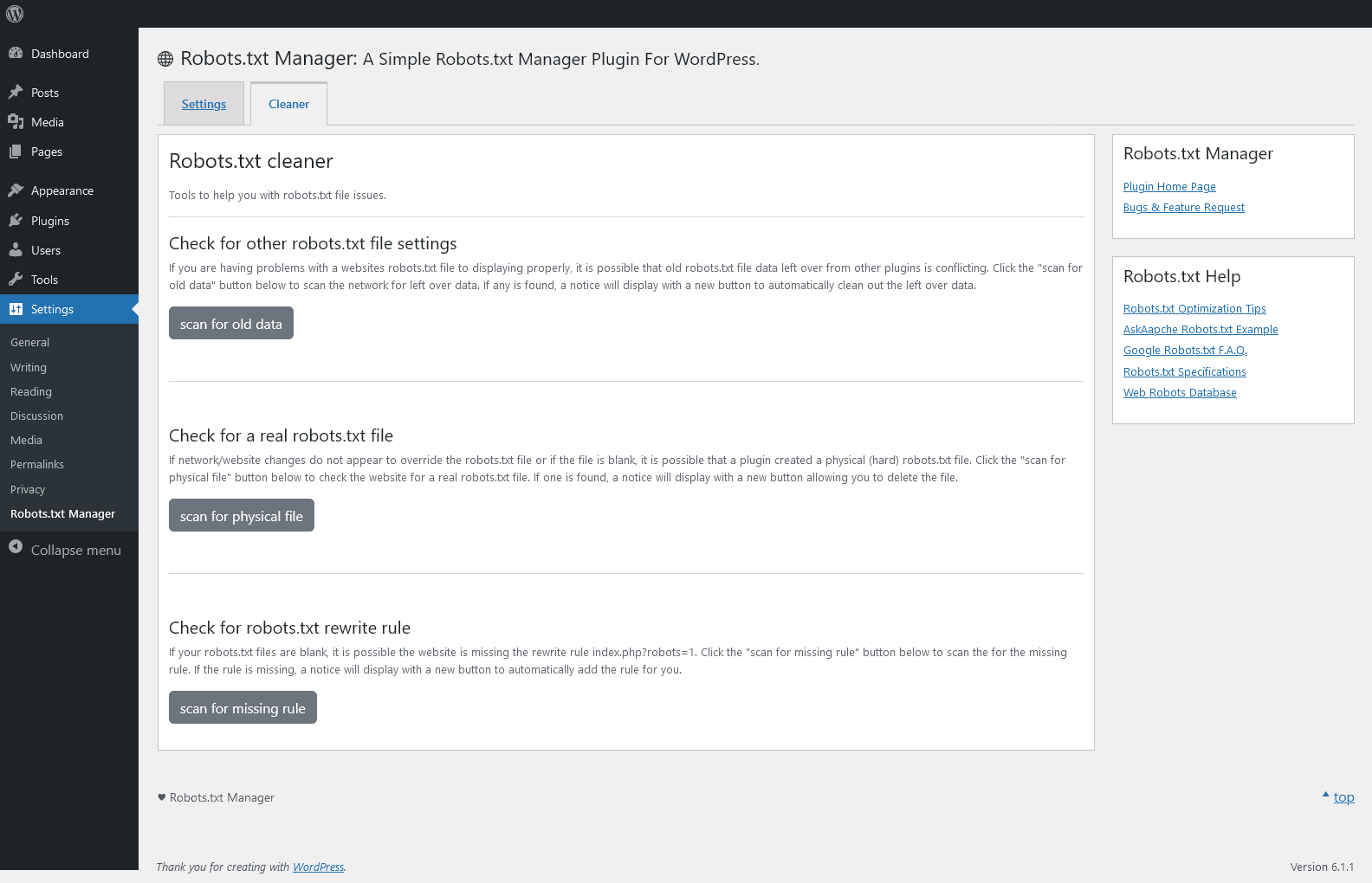Select the highlighted Settings menu
Viewport: 1372px width, 883px height.
click(69, 309)
